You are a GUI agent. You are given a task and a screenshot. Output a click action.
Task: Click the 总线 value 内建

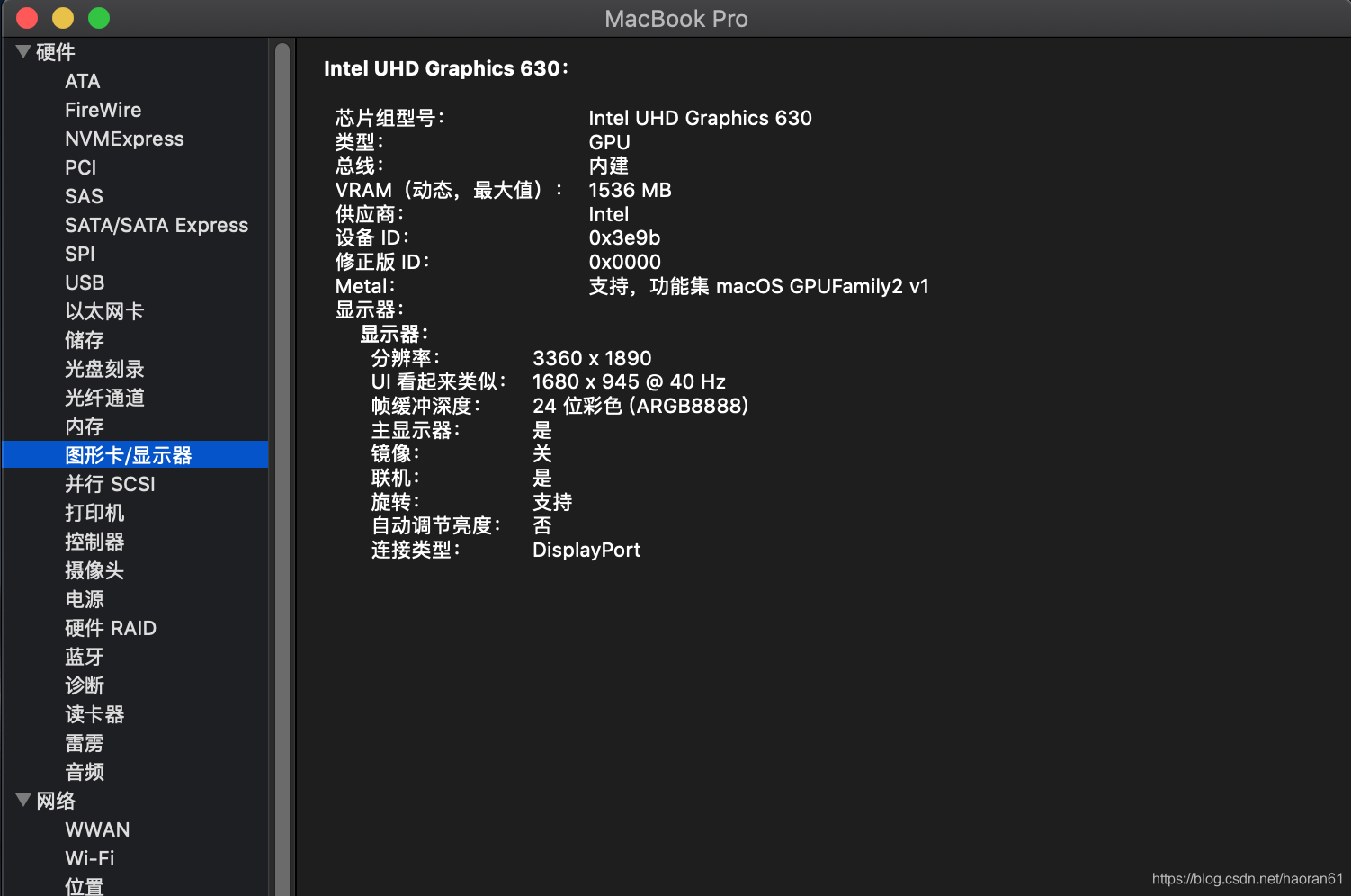[608, 166]
